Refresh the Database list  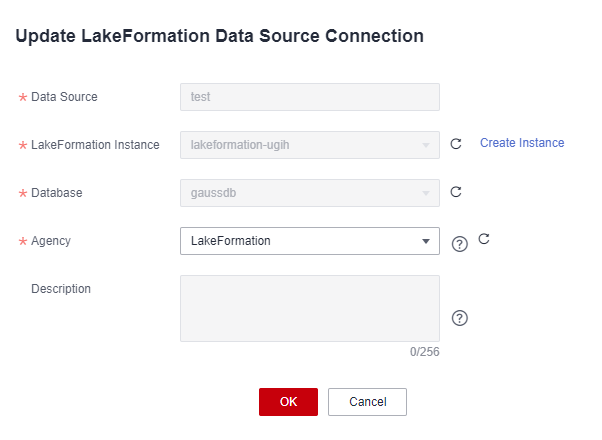click(456, 192)
